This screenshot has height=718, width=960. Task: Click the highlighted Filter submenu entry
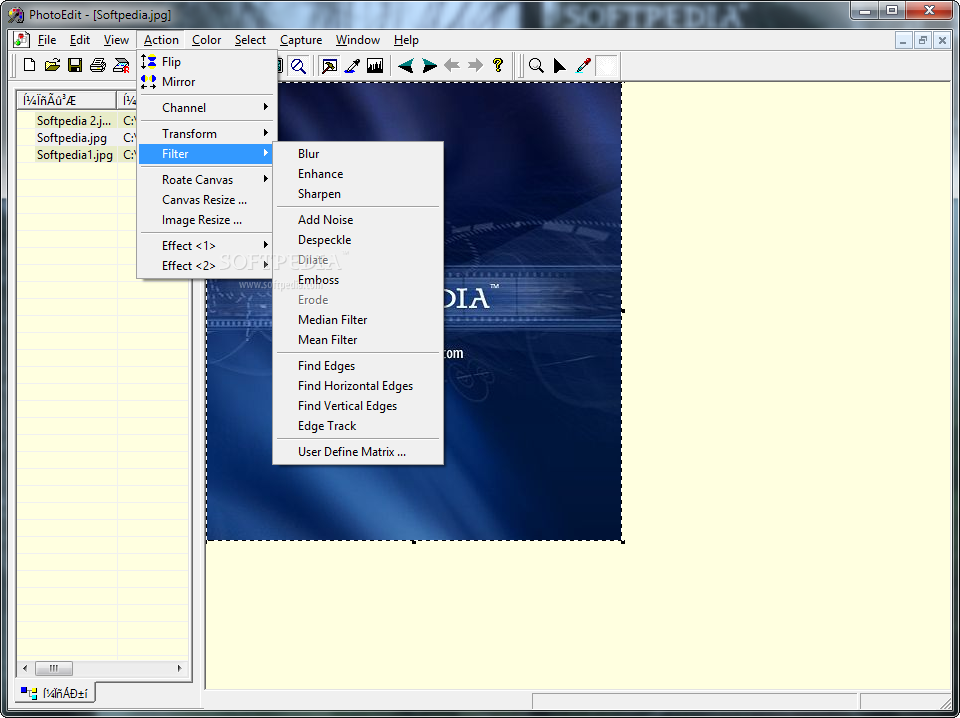point(208,154)
